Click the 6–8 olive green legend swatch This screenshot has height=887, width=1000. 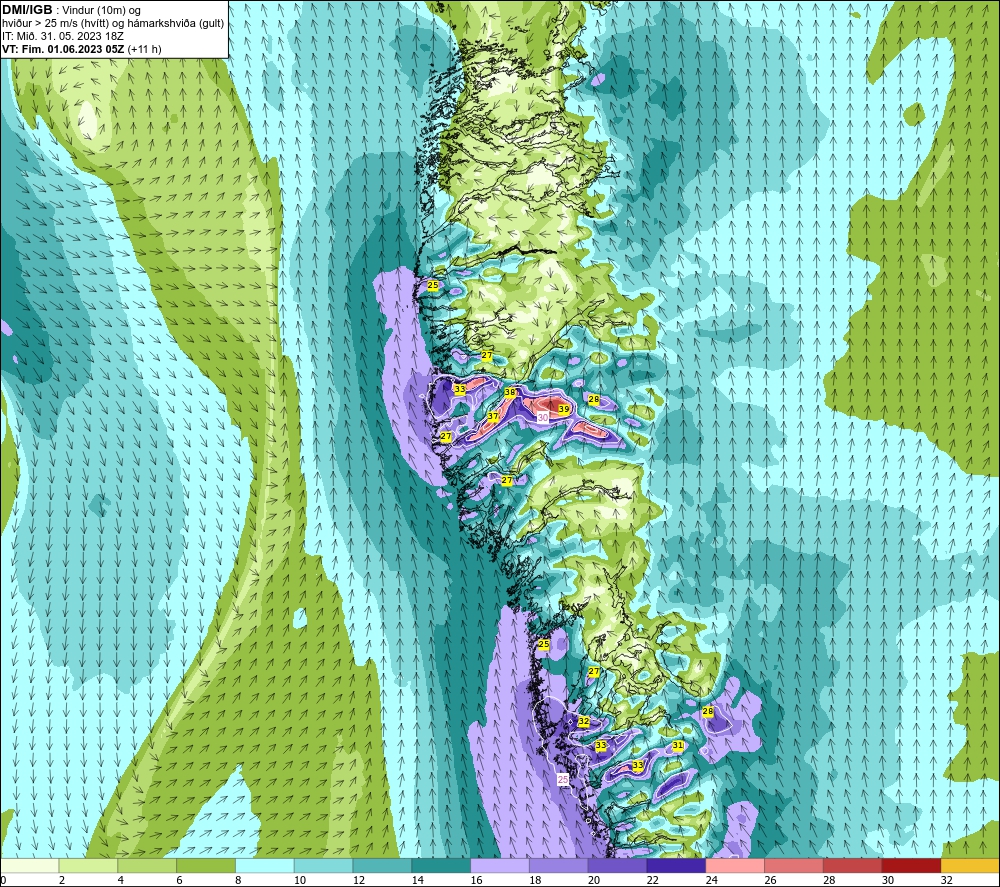point(206,865)
